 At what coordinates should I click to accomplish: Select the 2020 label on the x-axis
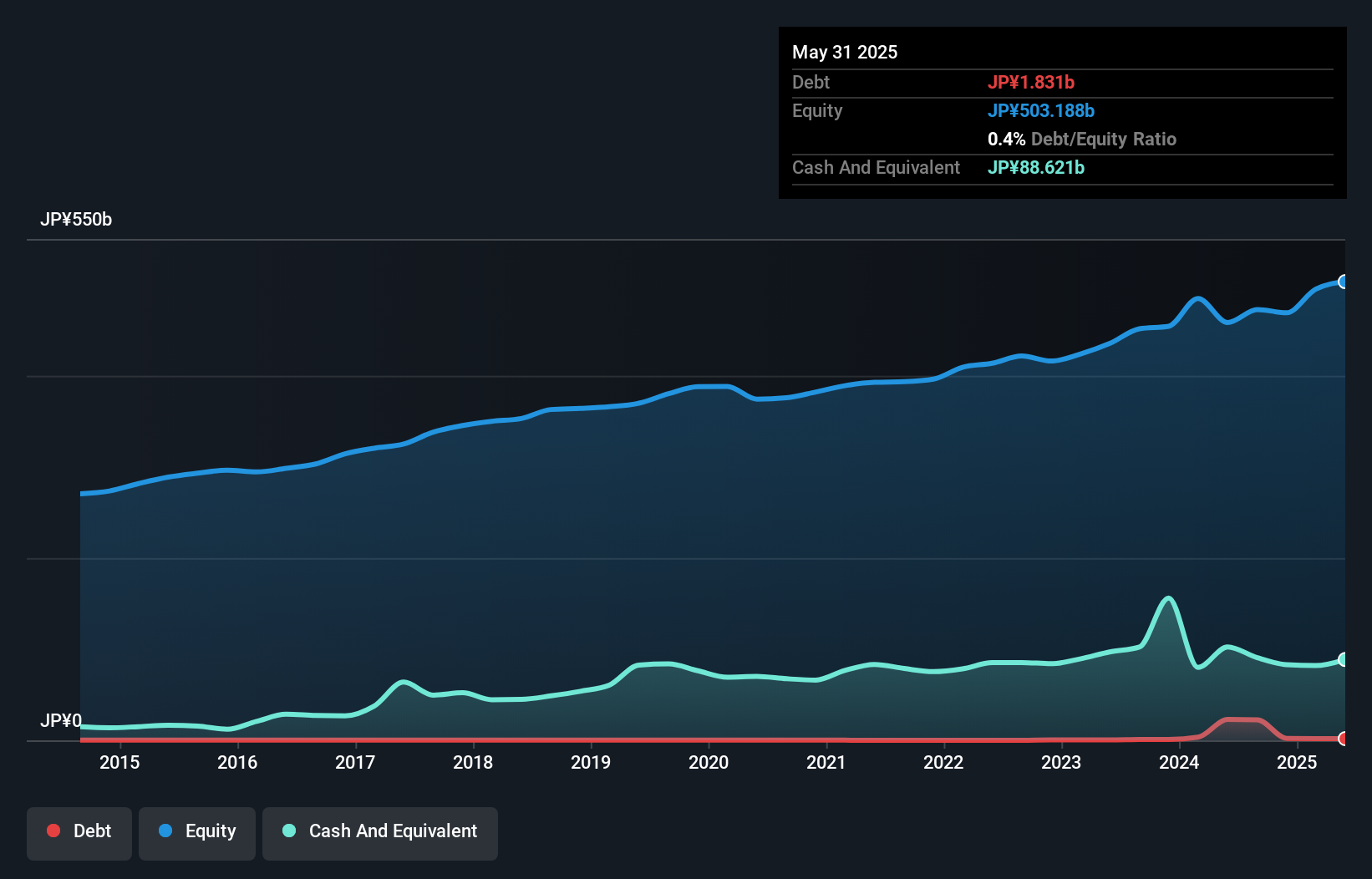click(709, 762)
